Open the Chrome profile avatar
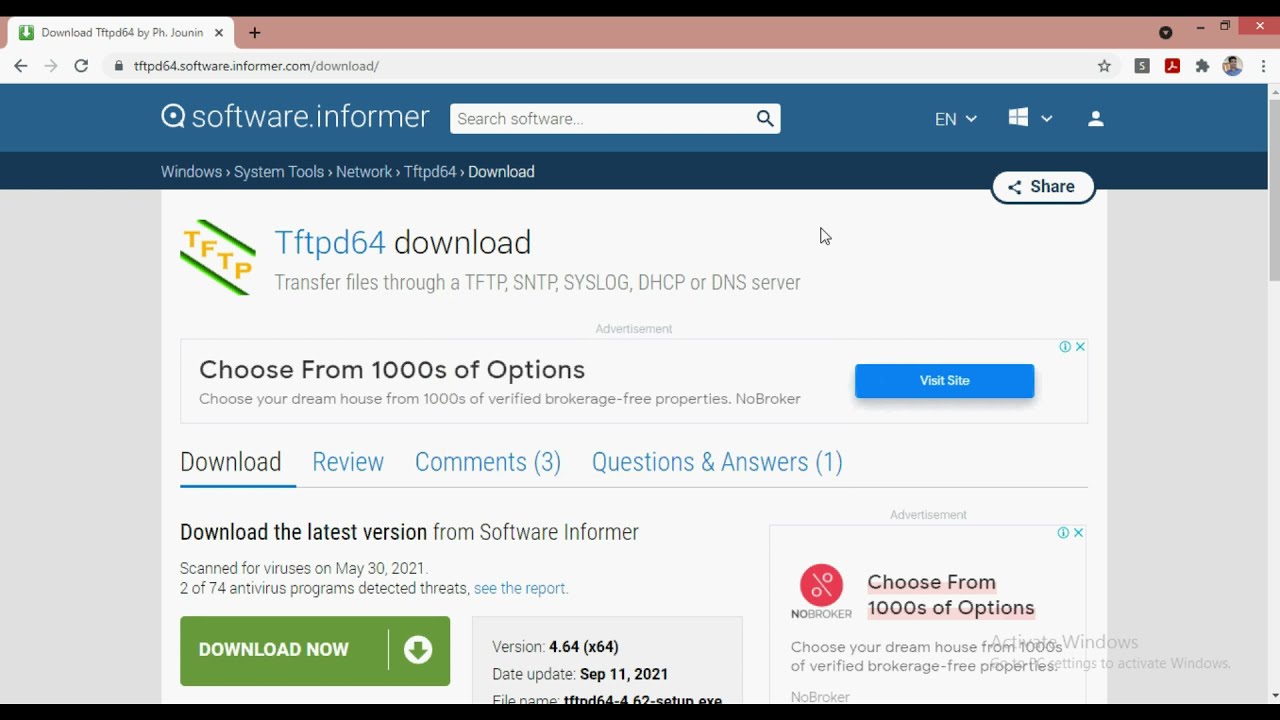The height and width of the screenshot is (720, 1280). [1232, 66]
